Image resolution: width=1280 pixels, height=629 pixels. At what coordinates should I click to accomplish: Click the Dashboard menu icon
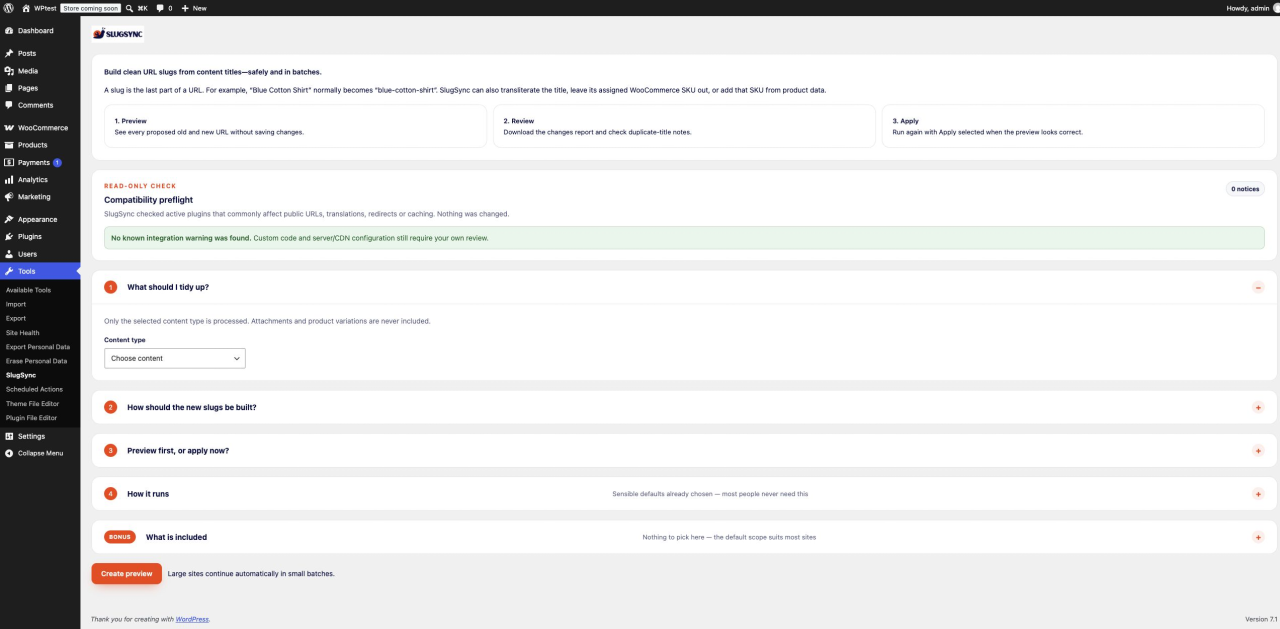click(x=9, y=31)
